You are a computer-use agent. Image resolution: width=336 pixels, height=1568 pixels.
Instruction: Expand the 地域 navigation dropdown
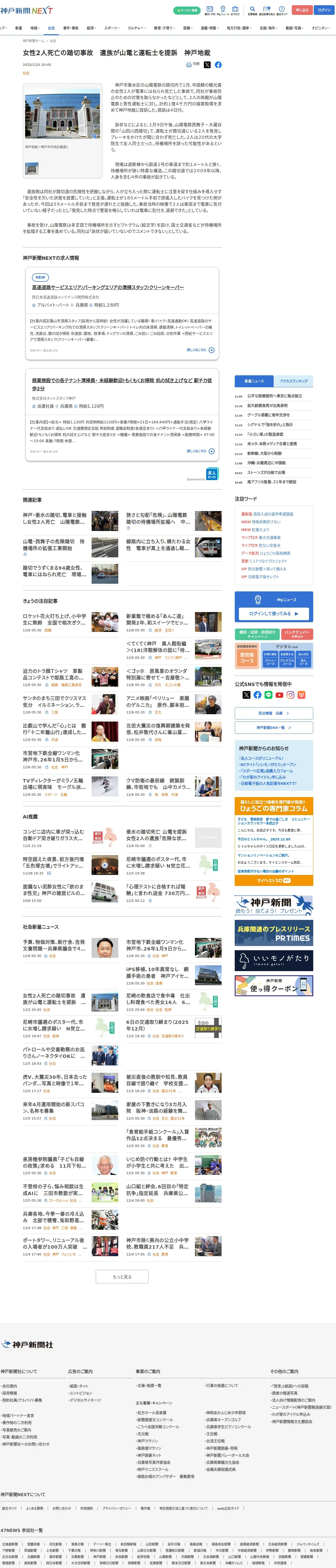click(x=35, y=28)
